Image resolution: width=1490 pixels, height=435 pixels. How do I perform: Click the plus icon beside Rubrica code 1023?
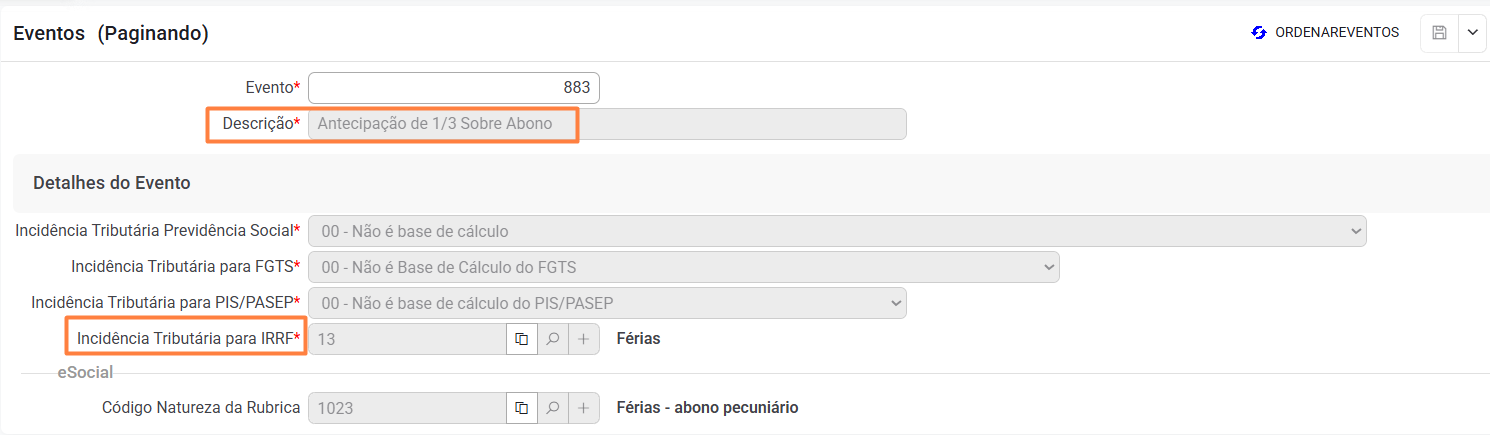click(583, 408)
